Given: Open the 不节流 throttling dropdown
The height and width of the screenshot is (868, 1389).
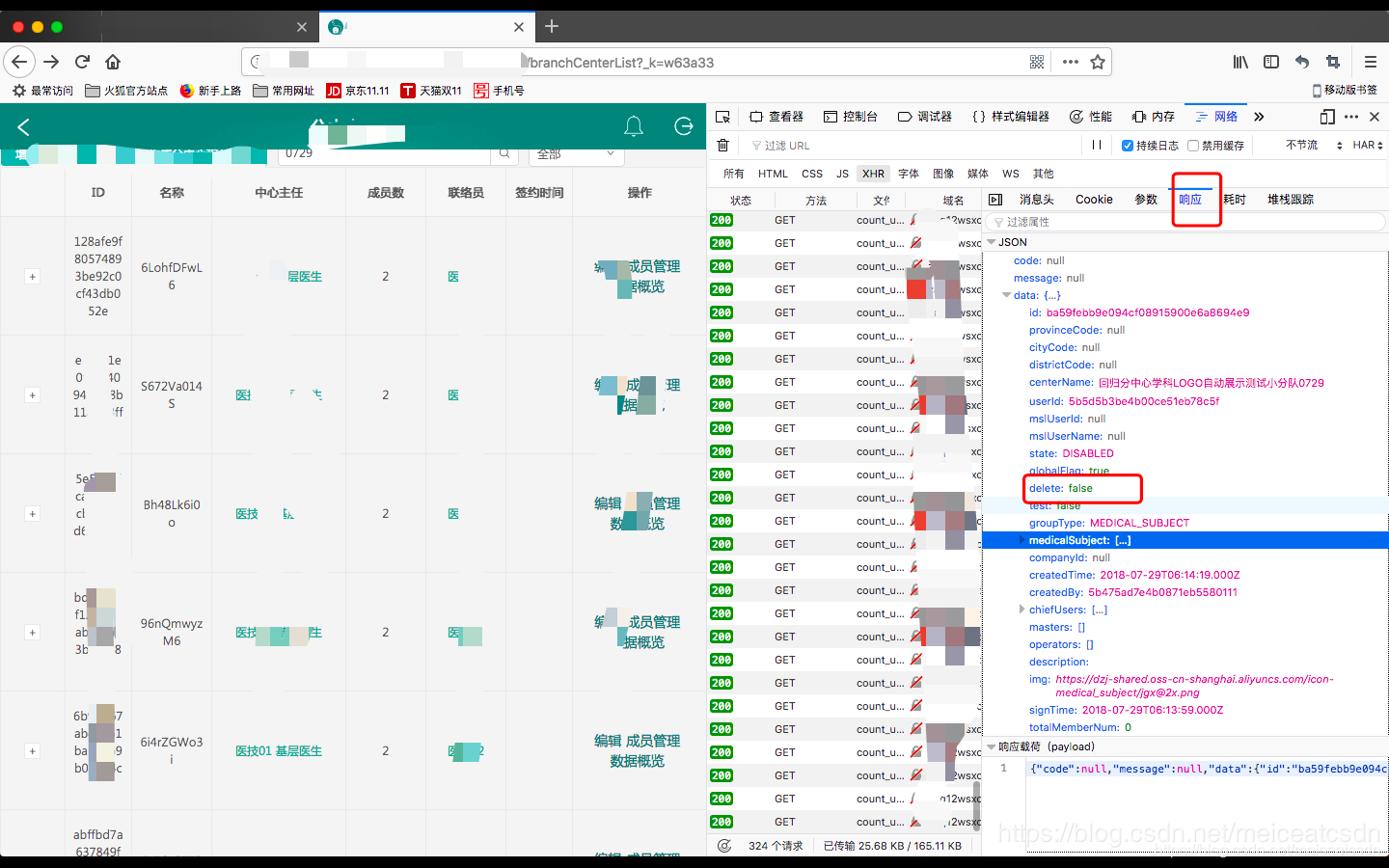Looking at the screenshot, I should click(x=1314, y=146).
